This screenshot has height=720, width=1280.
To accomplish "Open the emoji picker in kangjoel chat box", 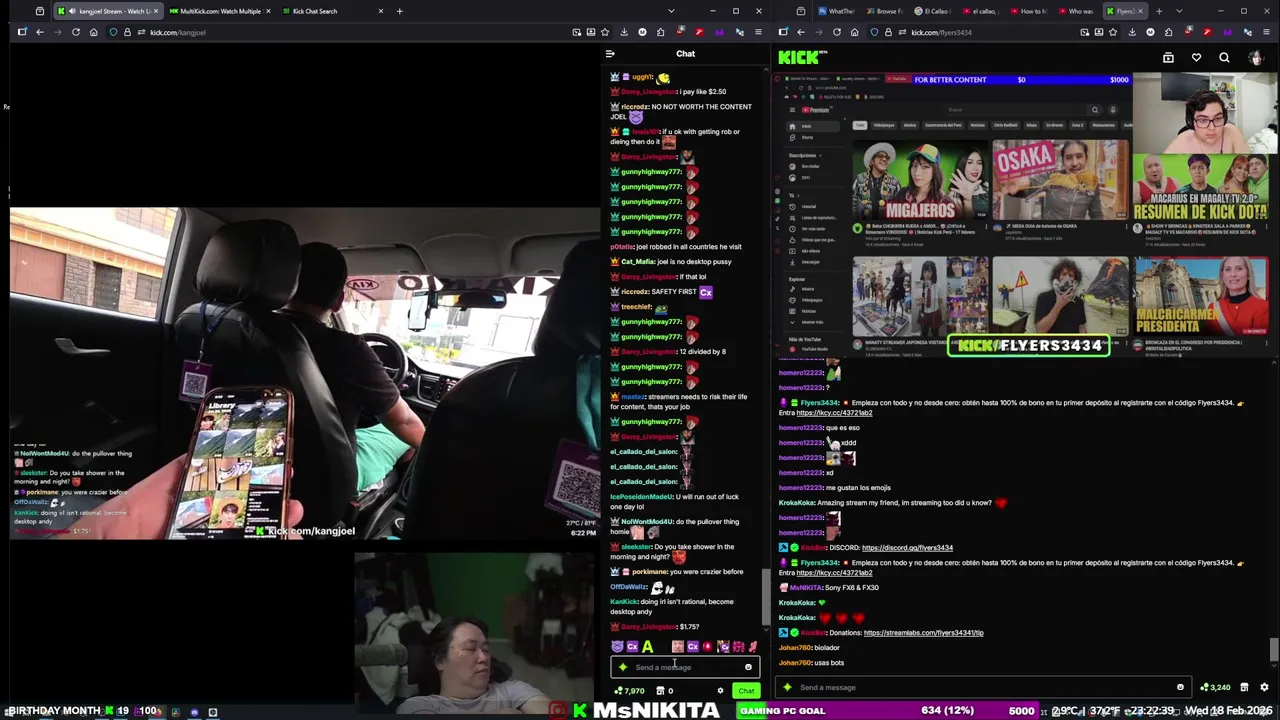I will point(748,667).
